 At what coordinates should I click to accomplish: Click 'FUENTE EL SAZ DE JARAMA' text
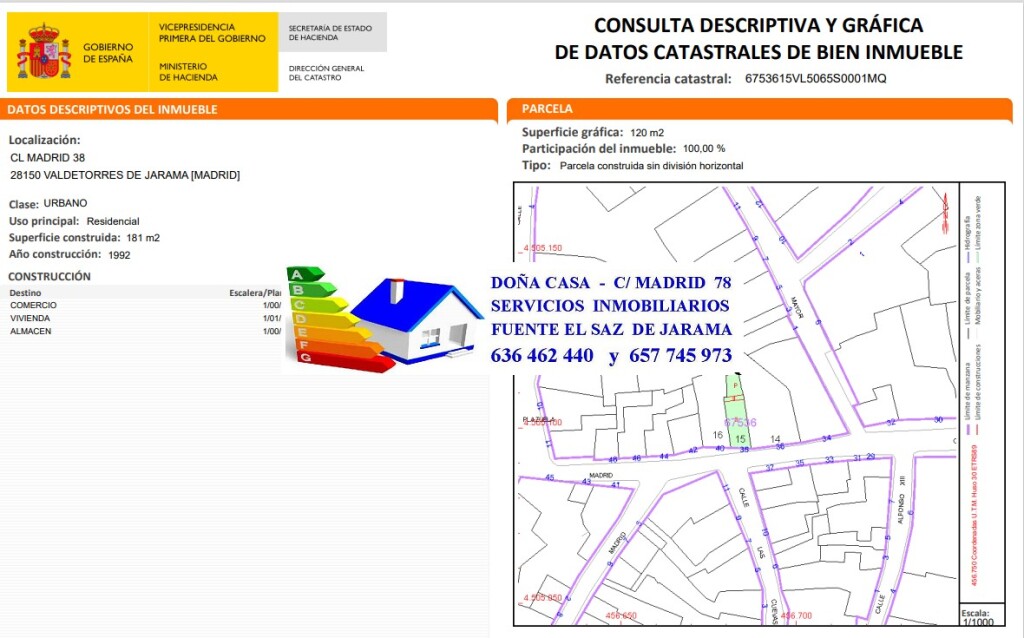coord(611,329)
